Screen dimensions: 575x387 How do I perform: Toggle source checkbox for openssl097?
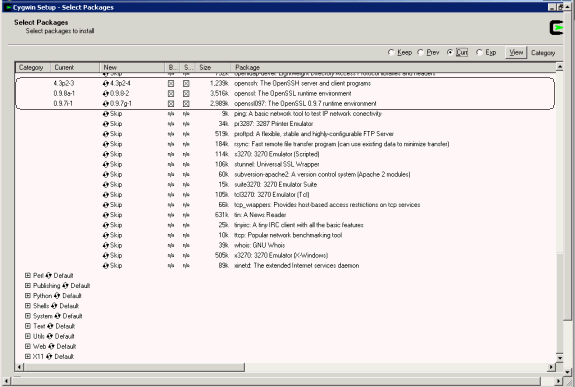pyautogui.click(x=186, y=104)
